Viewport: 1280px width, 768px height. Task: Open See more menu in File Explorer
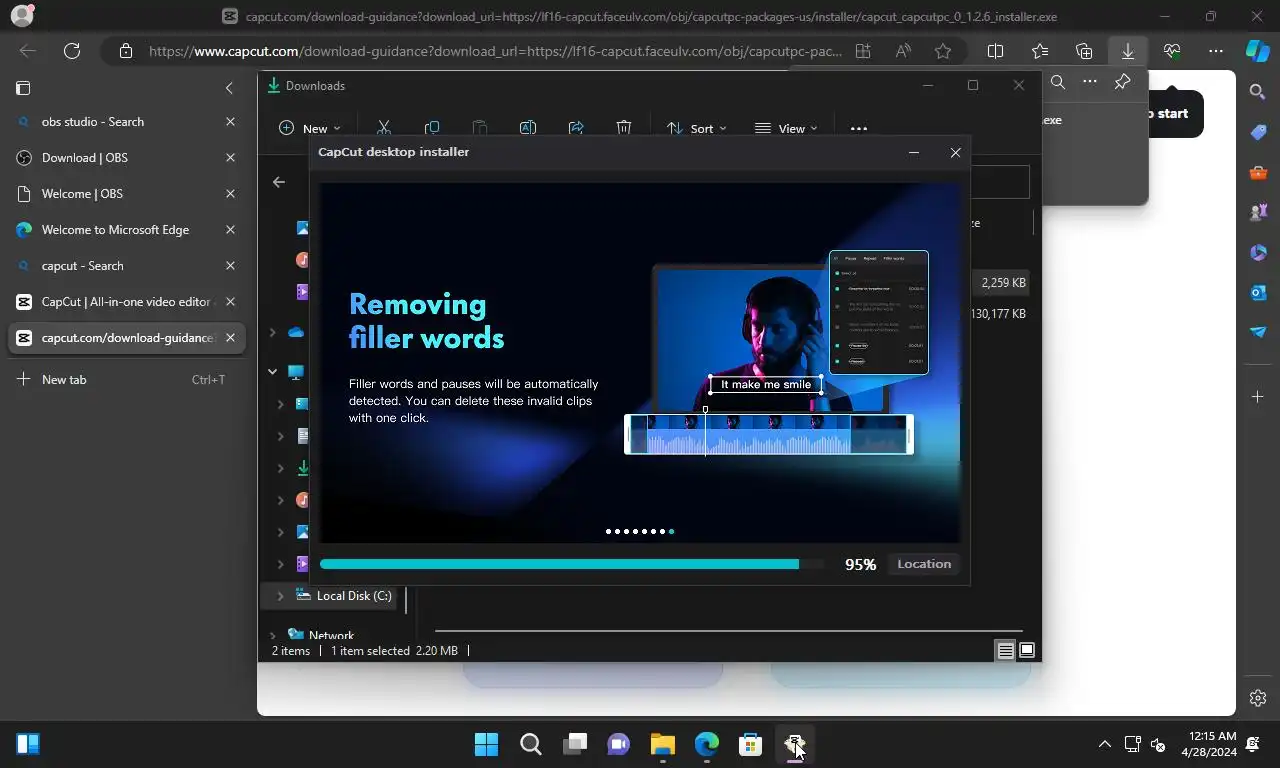tap(858, 128)
